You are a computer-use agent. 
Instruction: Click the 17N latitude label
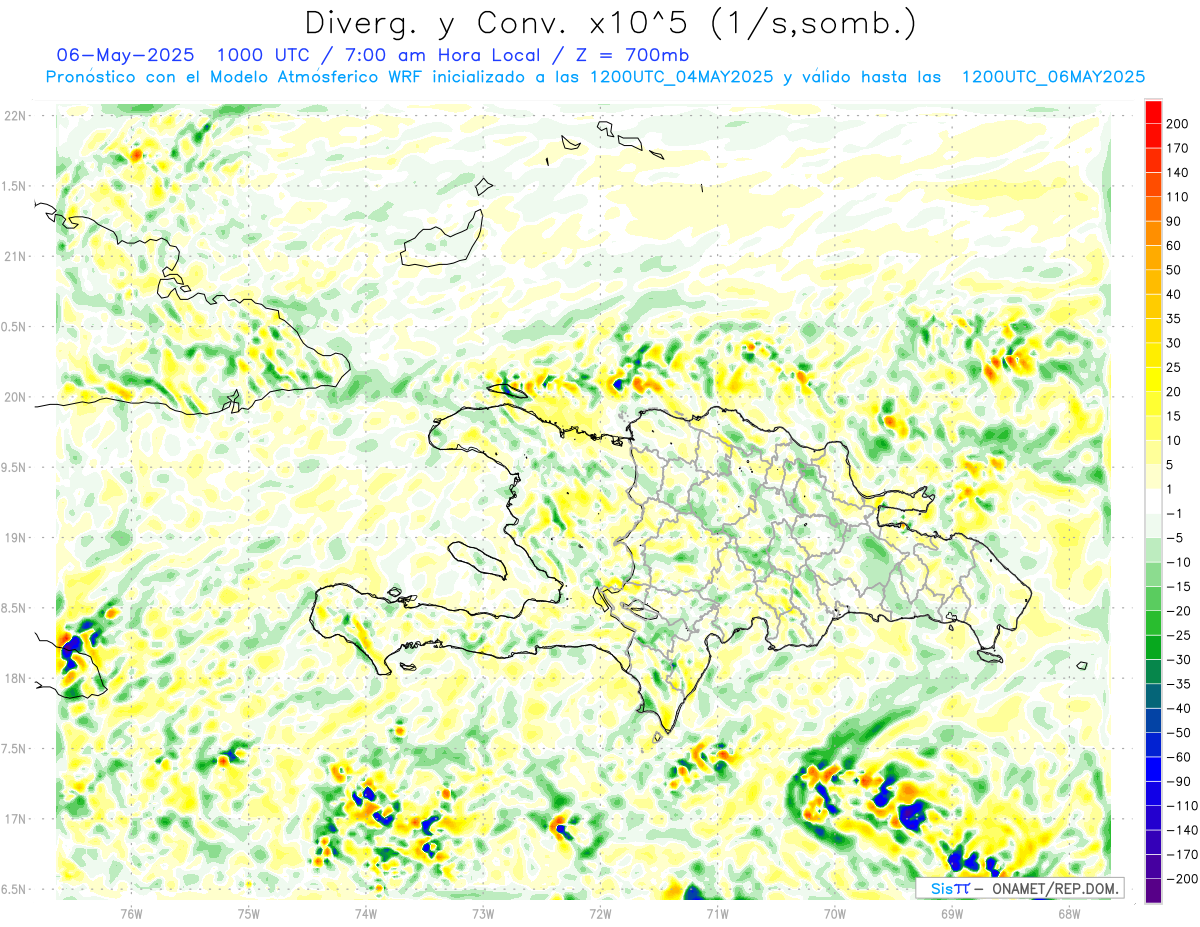click(14, 820)
